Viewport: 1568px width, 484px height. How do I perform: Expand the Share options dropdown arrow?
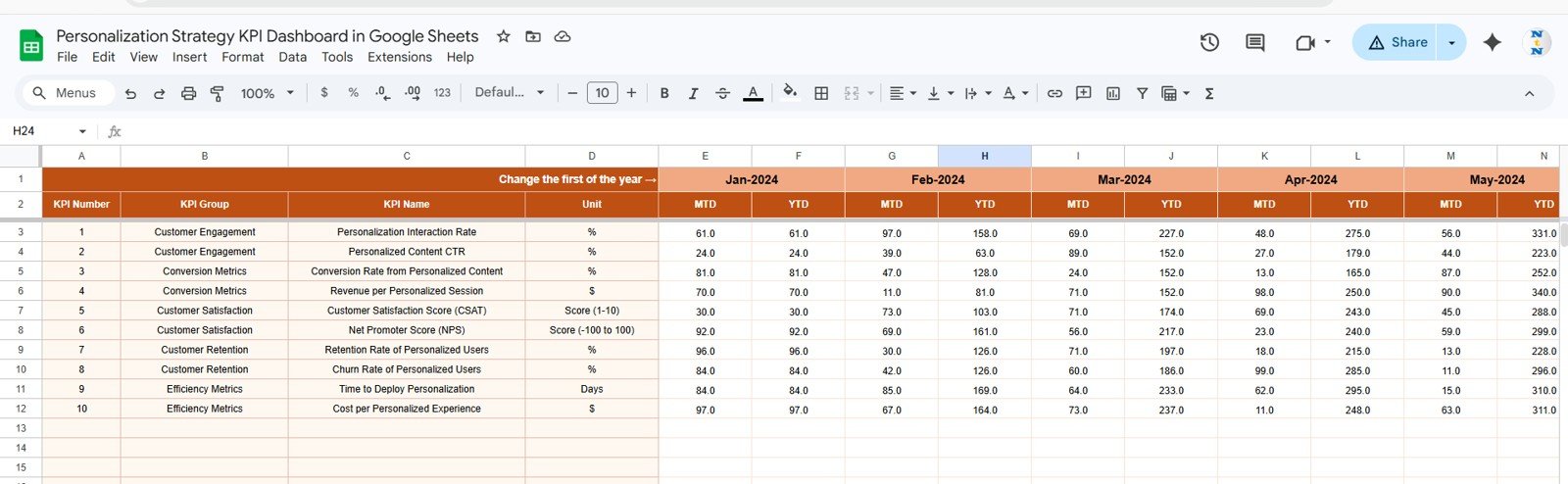point(1451,42)
